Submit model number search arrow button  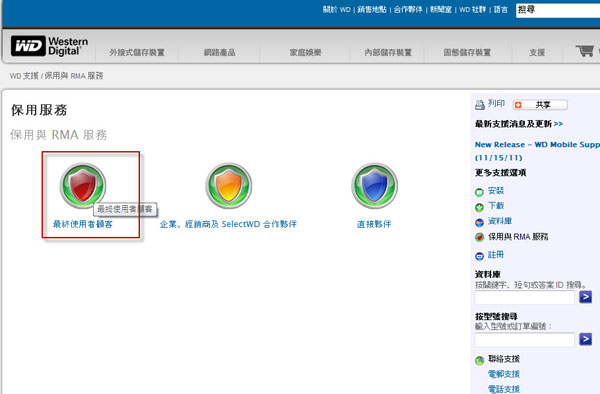point(585,339)
